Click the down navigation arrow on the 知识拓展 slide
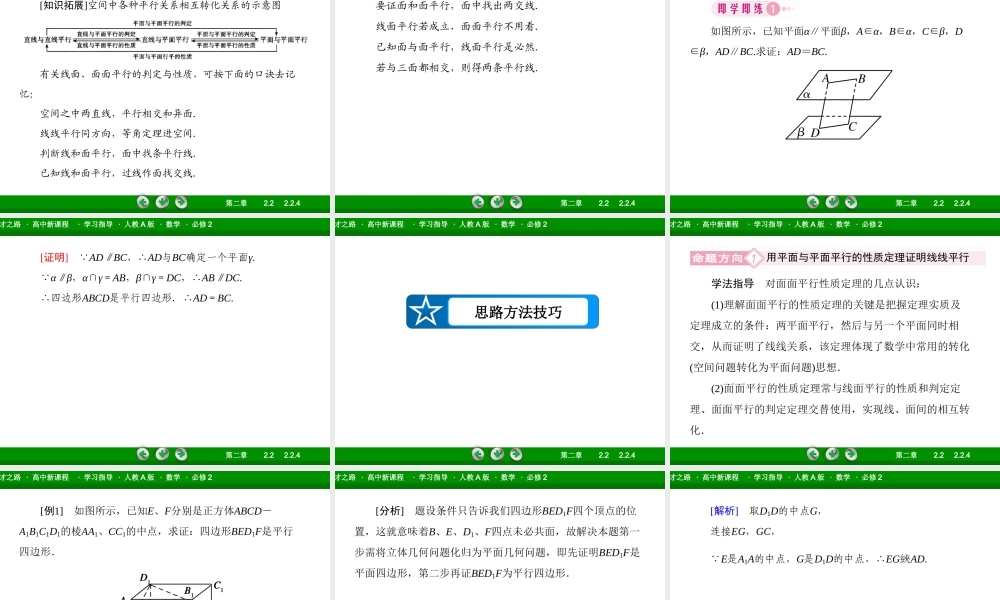1000x600 pixels. click(x=161, y=203)
